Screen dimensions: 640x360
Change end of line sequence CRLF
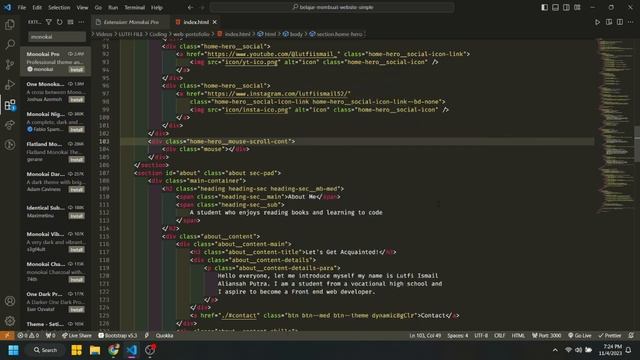coord(500,336)
